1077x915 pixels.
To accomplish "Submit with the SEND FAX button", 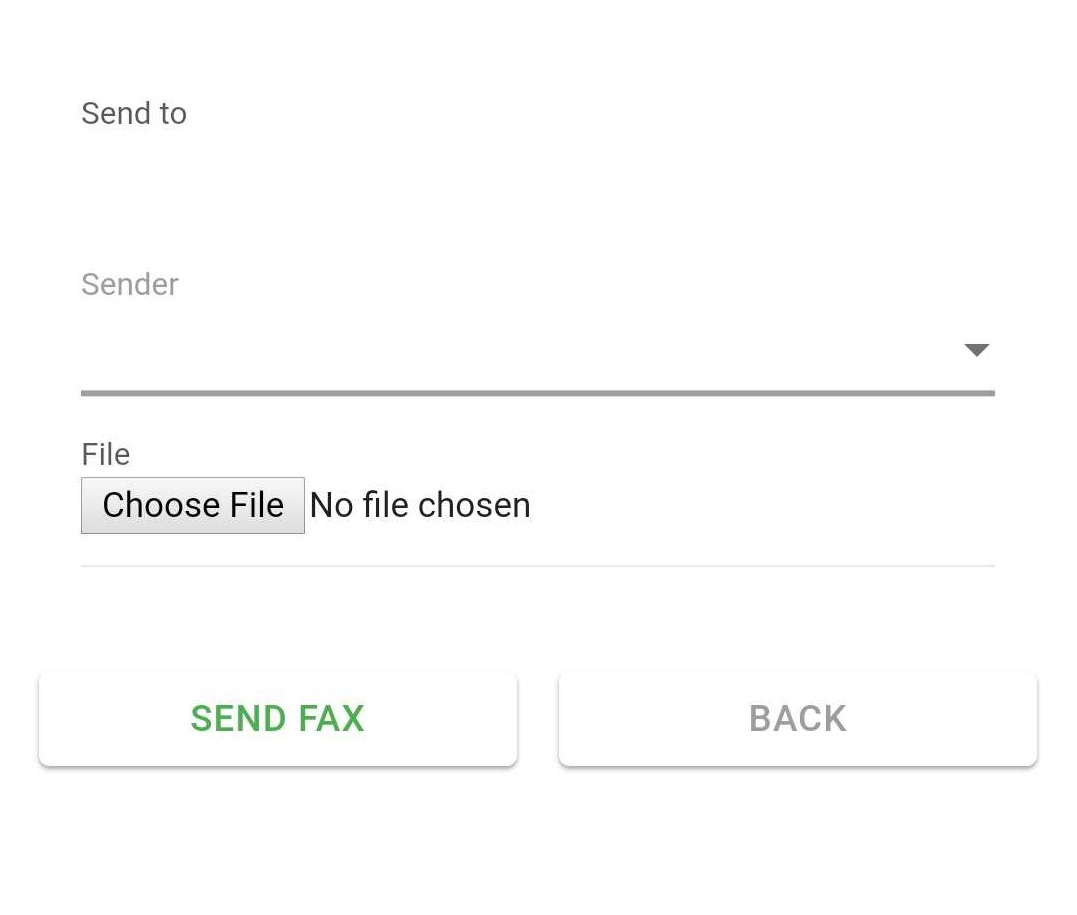I will point(277,719).
